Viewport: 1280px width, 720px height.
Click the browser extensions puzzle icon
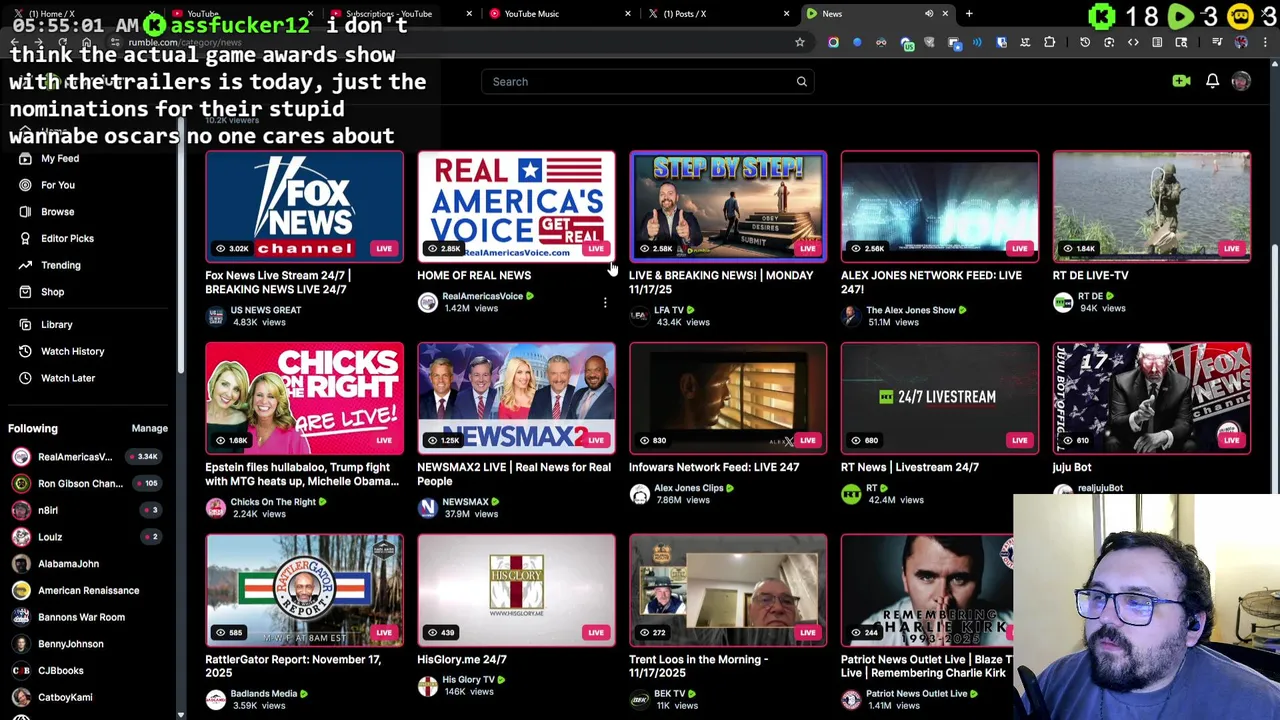click(x=1049, y=42)
